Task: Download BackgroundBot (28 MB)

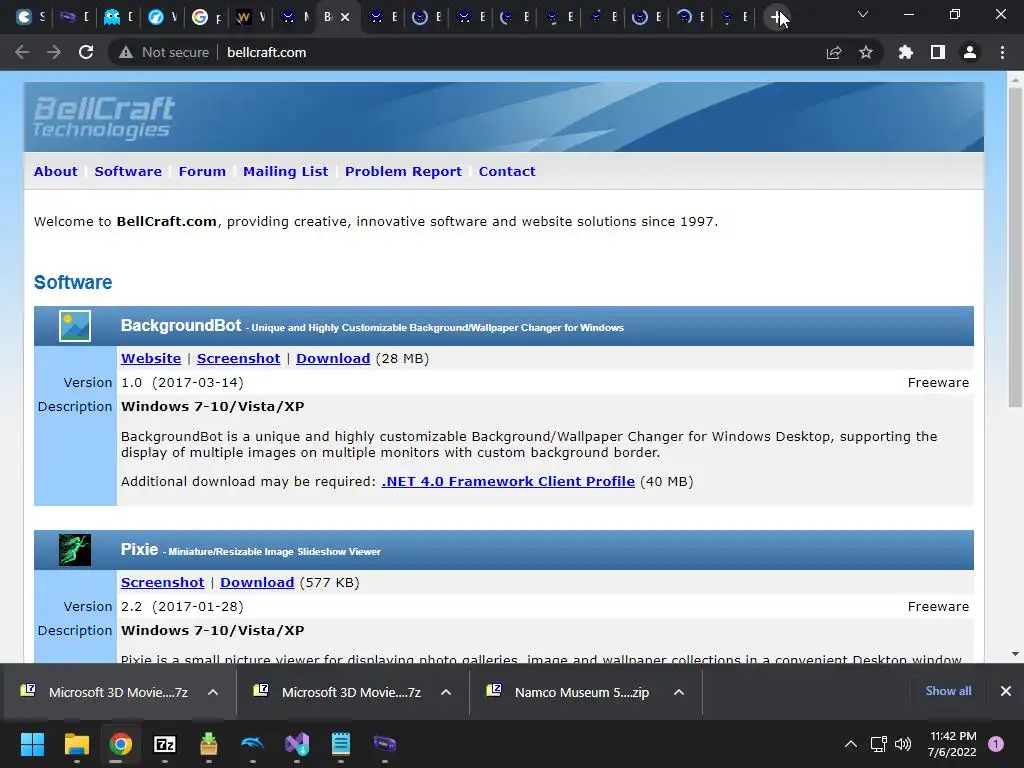Action: tap(333, 359)
